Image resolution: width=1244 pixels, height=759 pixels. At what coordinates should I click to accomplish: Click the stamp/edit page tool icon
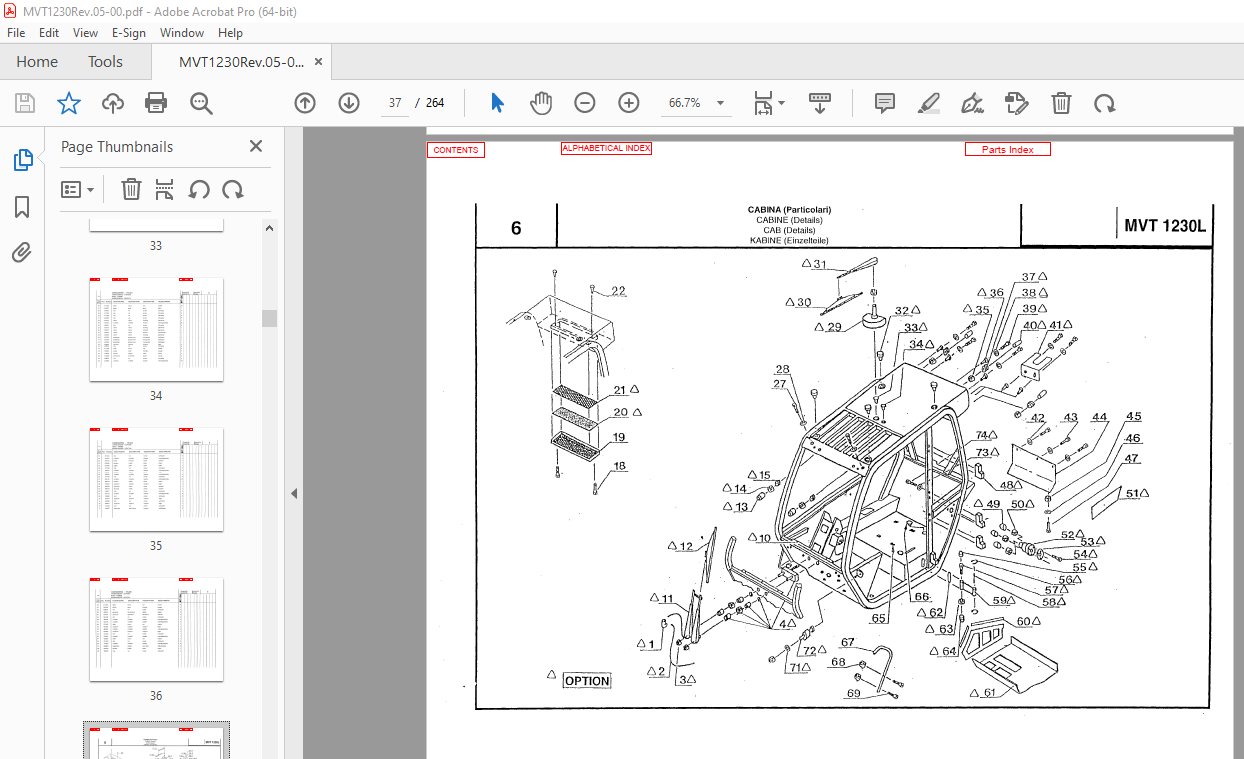click(x=1017, y=103)
